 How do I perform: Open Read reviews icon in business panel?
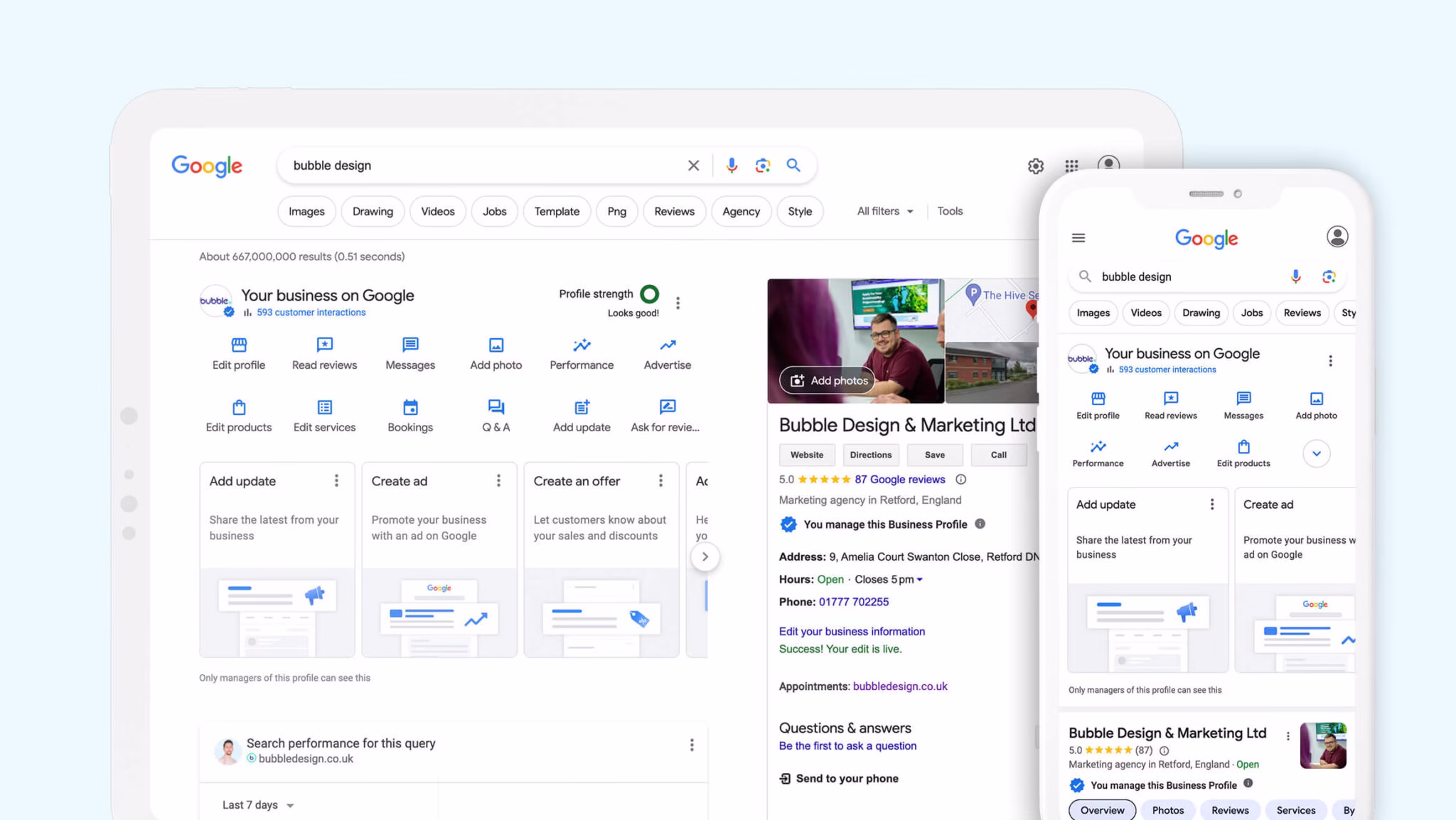pyautogui.click(x=324, y=345)
